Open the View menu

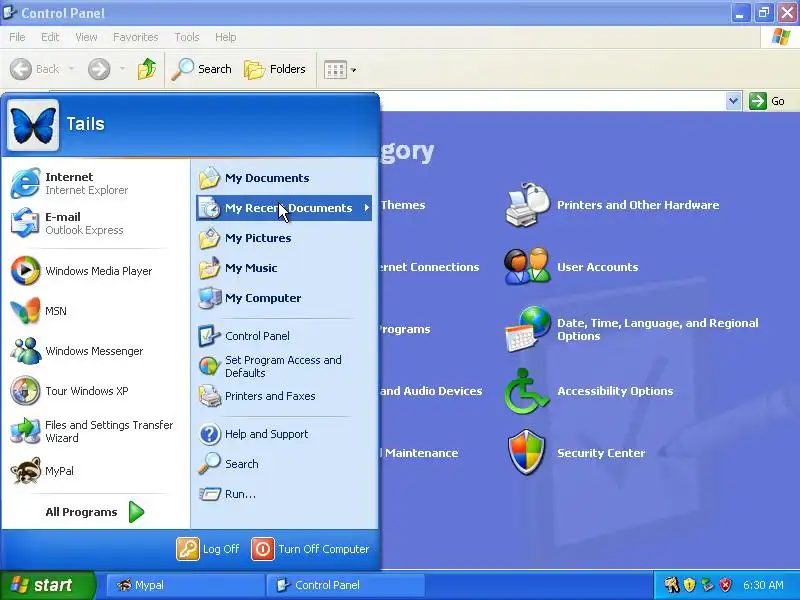click(86, 37)
